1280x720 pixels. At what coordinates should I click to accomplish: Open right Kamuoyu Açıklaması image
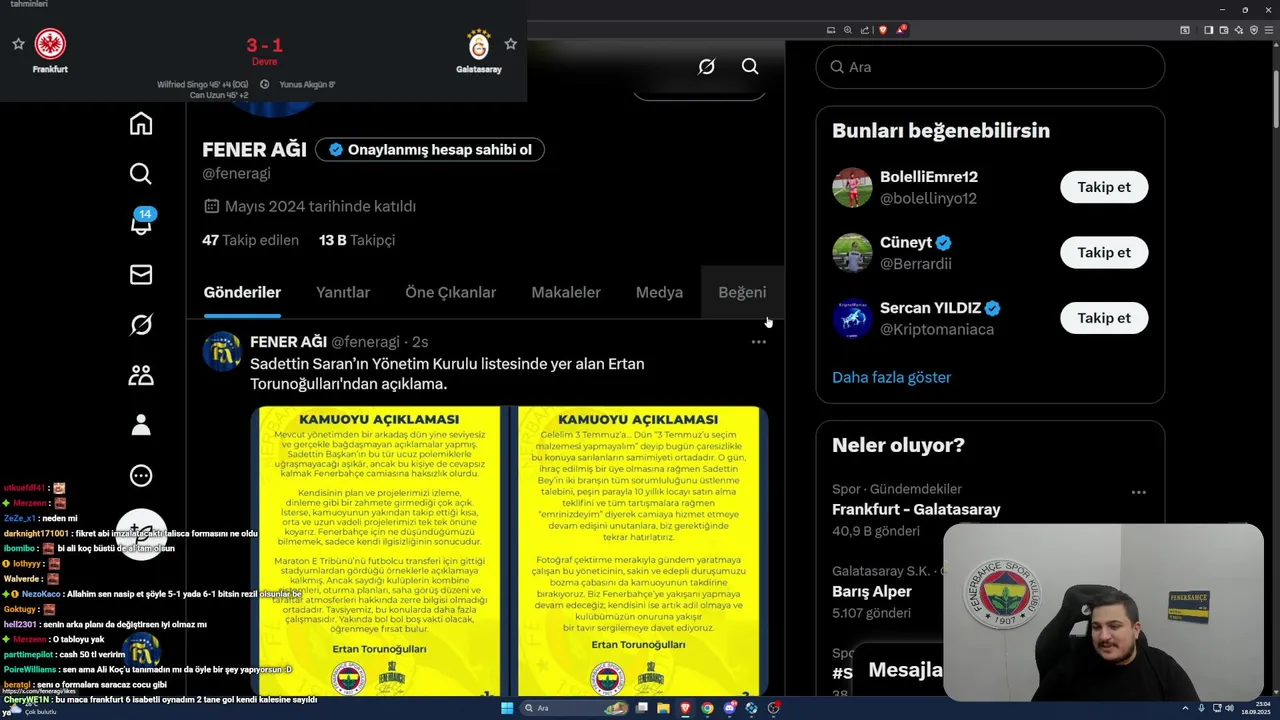coord(638,551)
